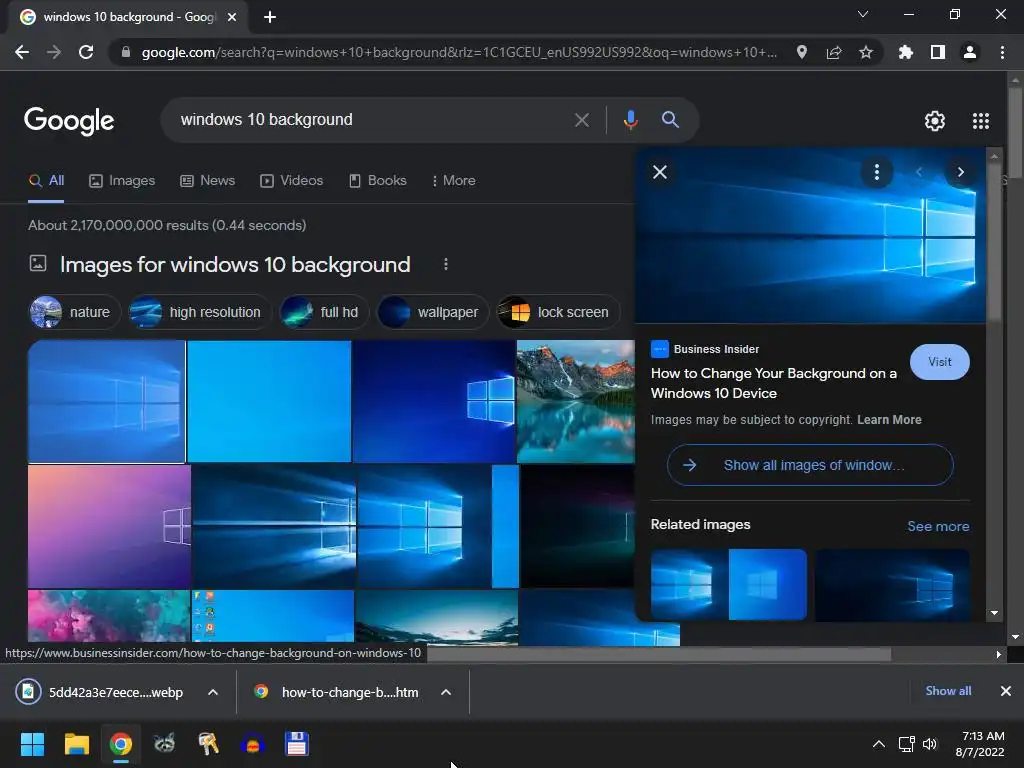Open the pink purple gradient wallpaper thumbnail
The width and height of the screenshot is (1024, 768).
pyautogui.click(x=109, y=526)
